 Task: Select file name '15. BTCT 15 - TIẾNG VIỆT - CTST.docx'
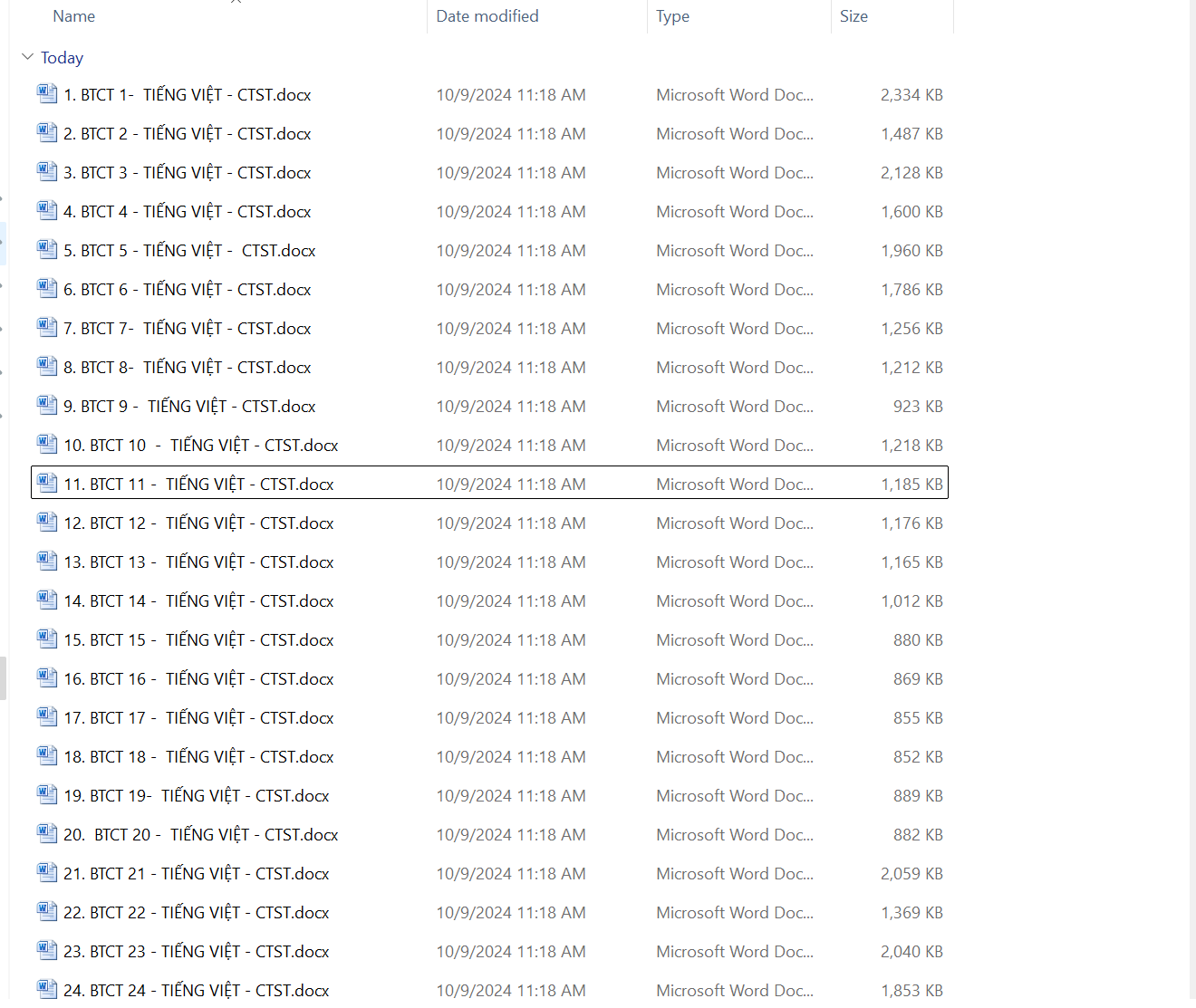click(x=198, y=640)
